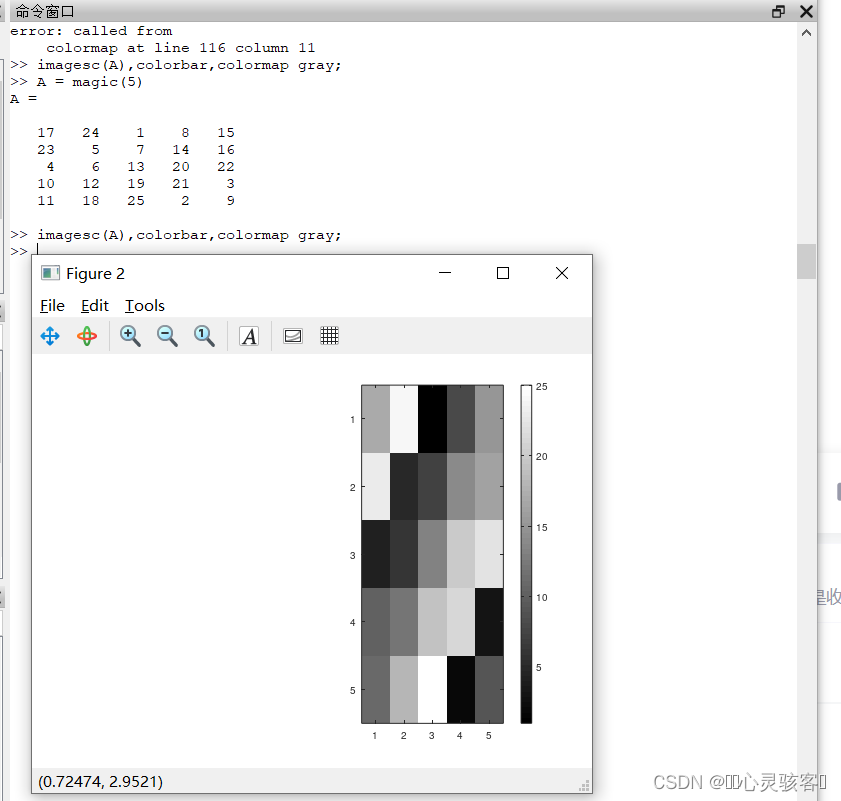Click the last 'imagesc(A),colorbar,colormap gray;' command
This screenshot has height=801, width=841.
[189, 236]
